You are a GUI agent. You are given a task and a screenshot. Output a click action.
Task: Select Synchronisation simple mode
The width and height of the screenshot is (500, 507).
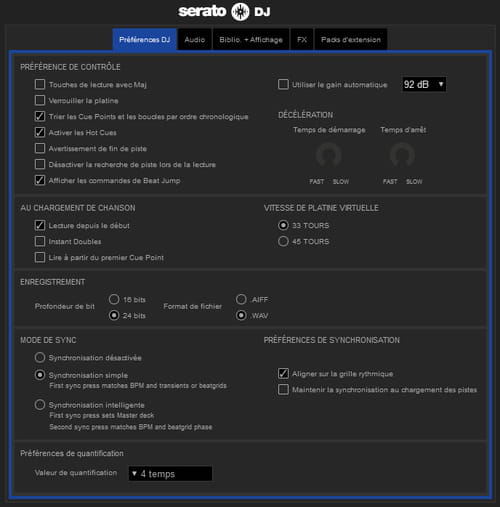[40, 375]
